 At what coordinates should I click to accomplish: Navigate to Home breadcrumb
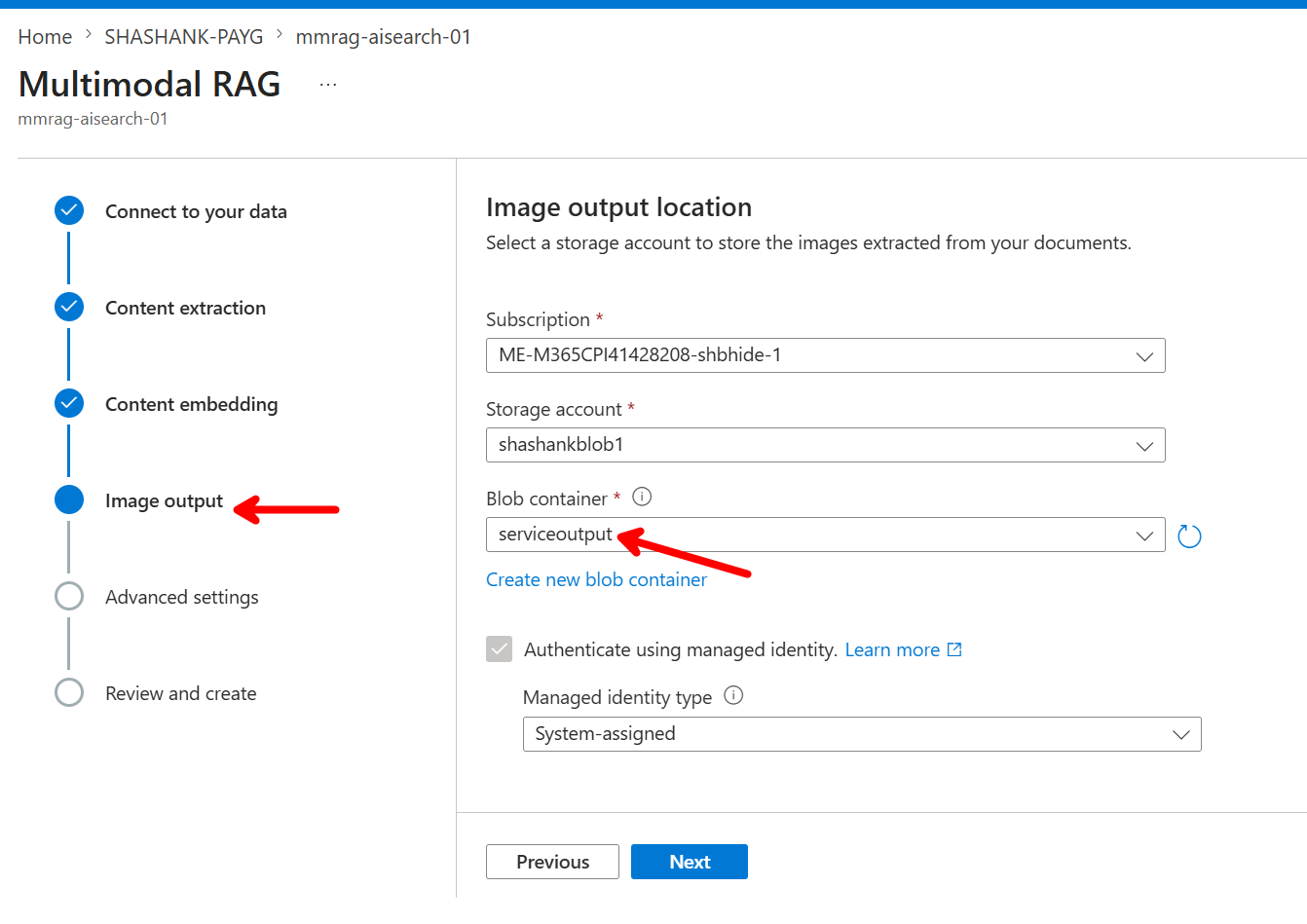45,37
